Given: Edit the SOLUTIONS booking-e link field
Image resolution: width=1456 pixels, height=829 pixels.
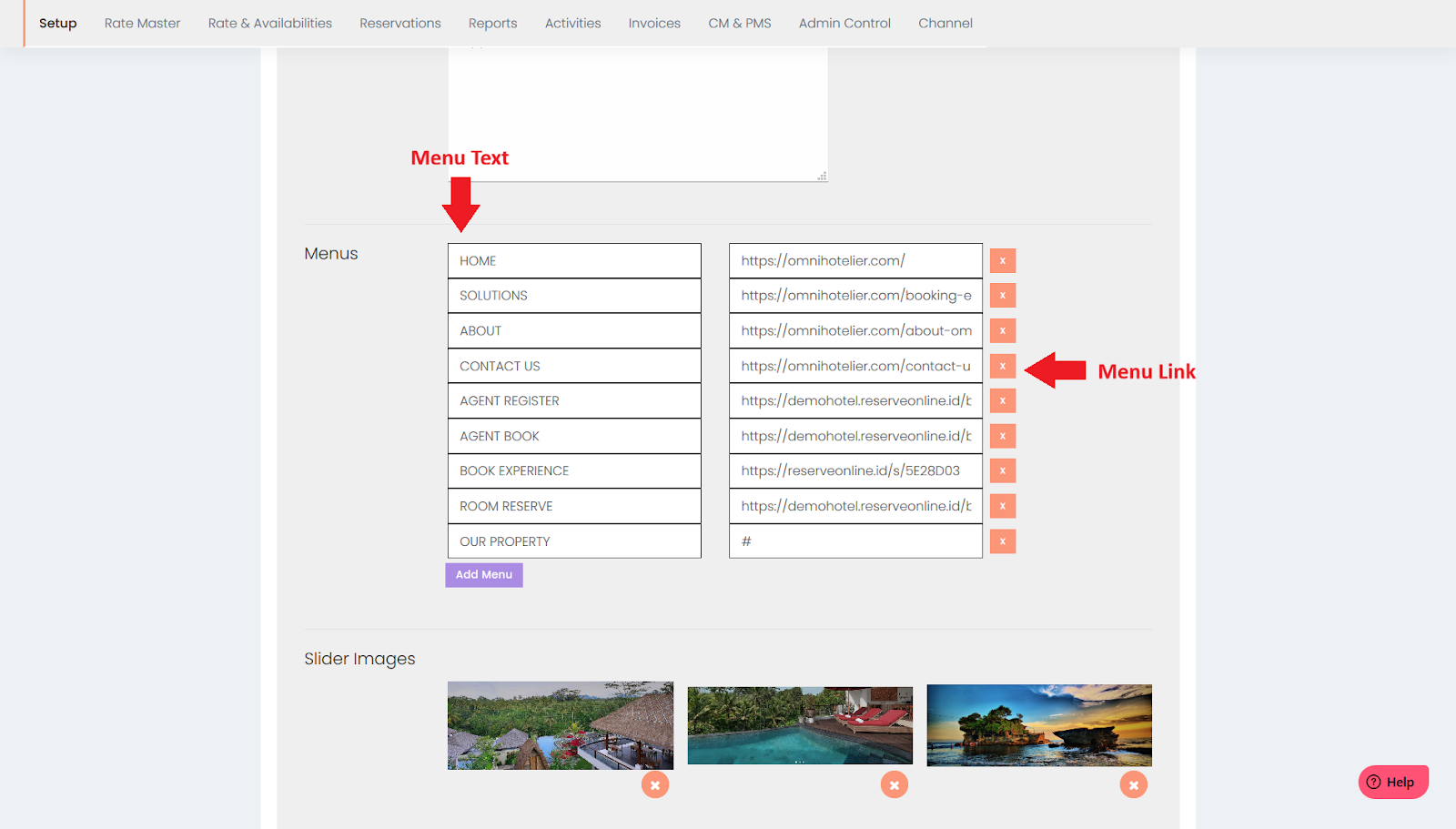Looking at the screenshot, I should [855, 296].
